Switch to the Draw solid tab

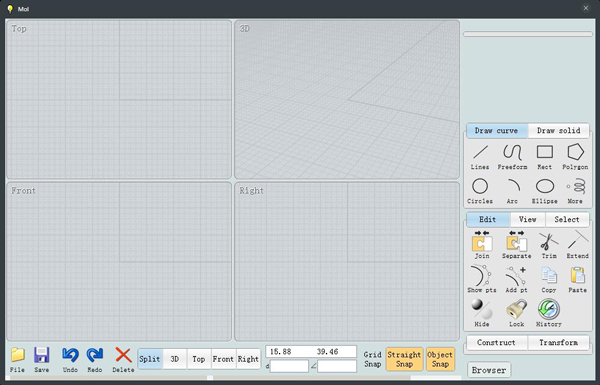(559, 131)
